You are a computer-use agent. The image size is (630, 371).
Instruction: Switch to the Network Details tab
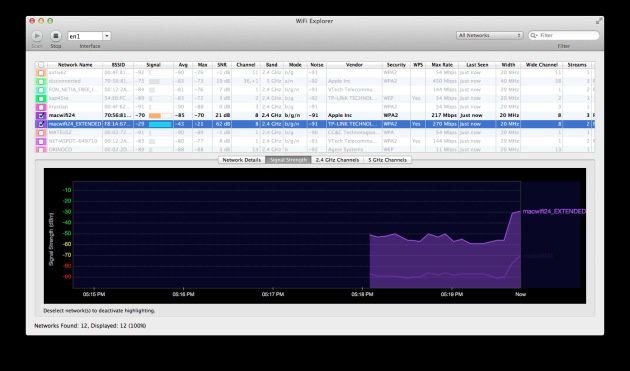pos(241,160)
